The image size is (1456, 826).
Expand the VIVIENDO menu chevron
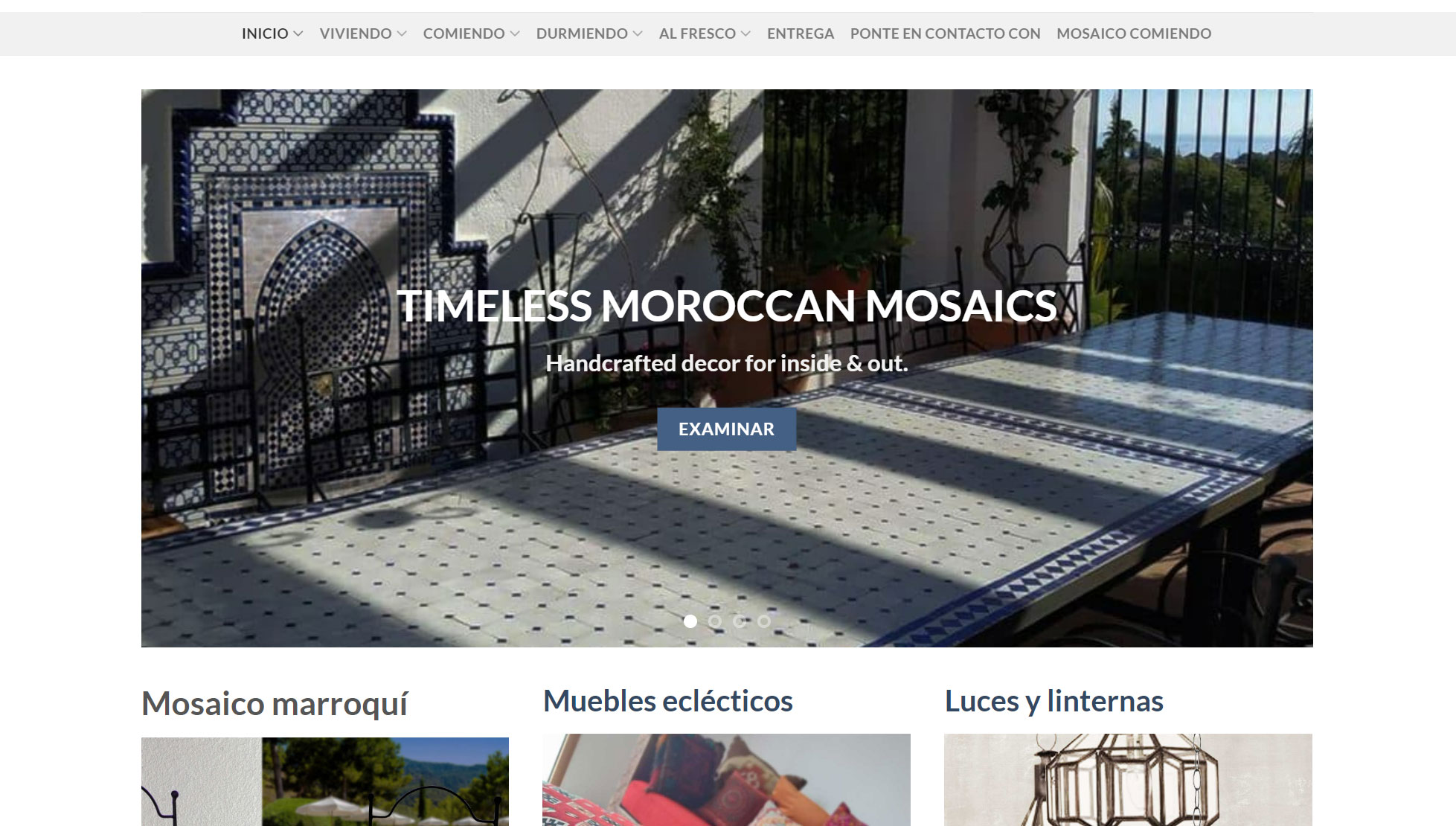[x=402, y=34]
